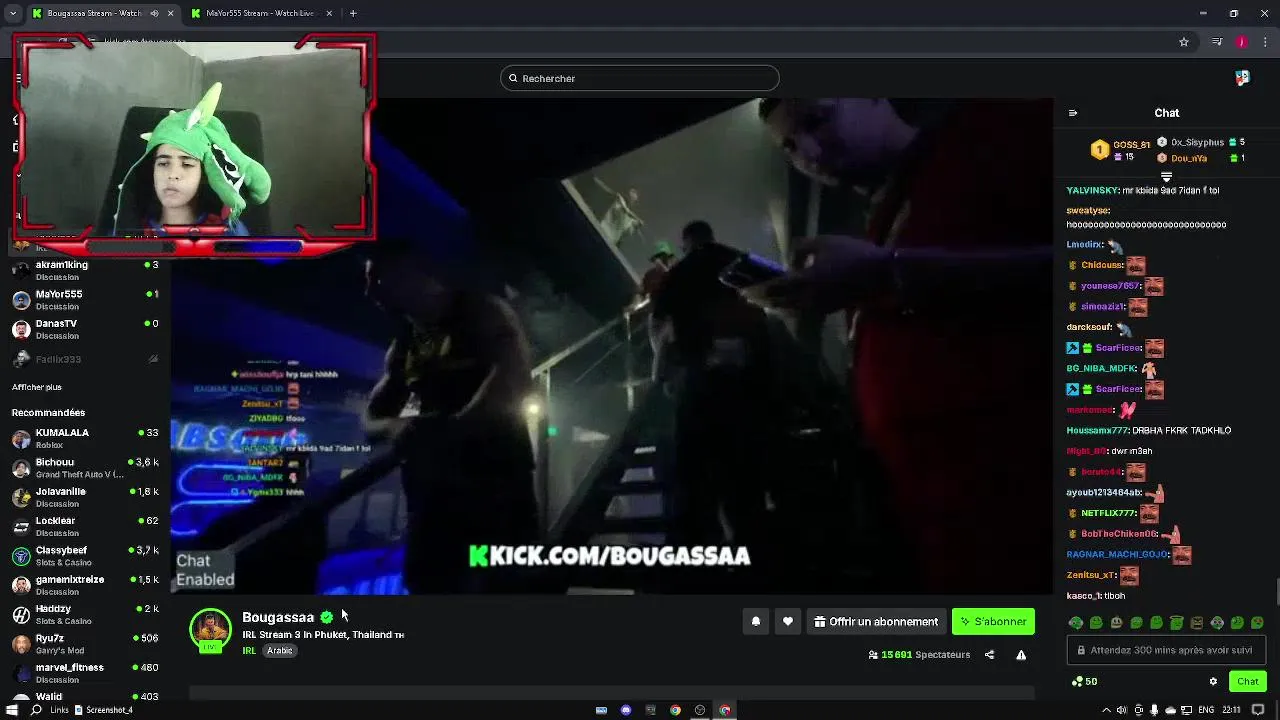The width and height of the screenshot is (1280, 720).
Task: Close the MaYor555 Stream tab
Action: pyautogui.click(x=328, y=13)
